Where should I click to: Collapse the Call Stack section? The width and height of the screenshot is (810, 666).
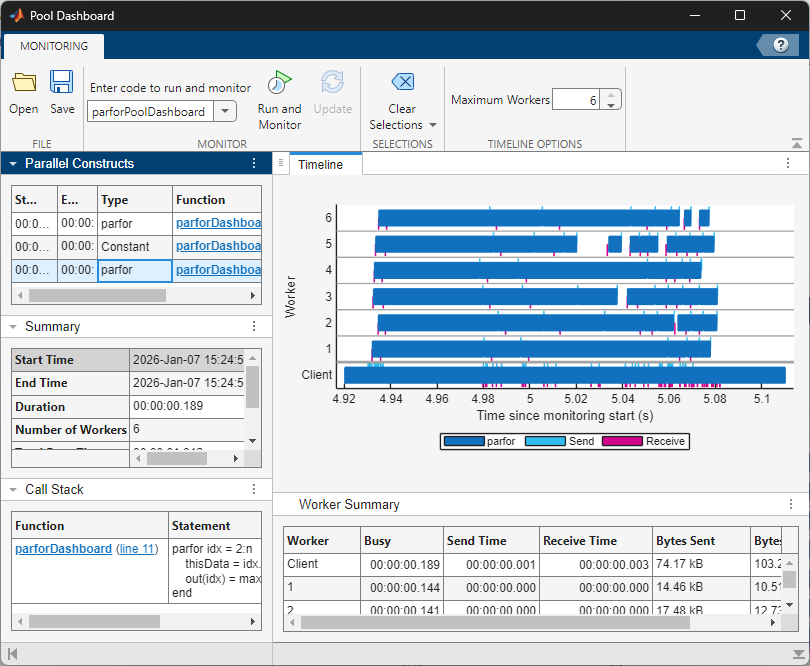13,489
